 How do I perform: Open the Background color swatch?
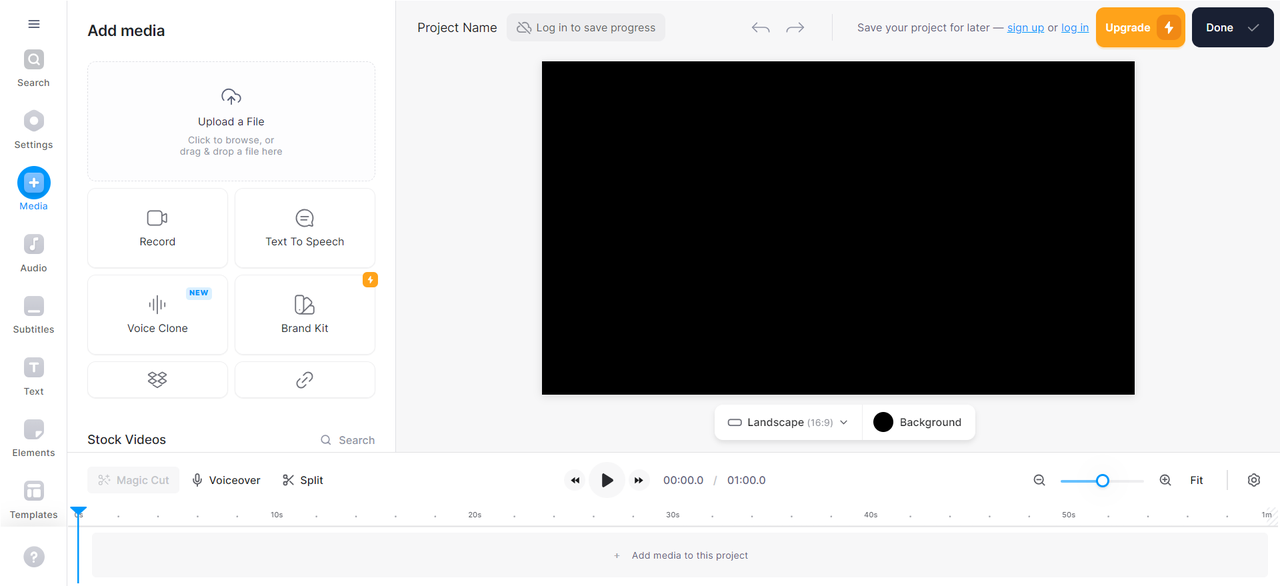[918, 422]
